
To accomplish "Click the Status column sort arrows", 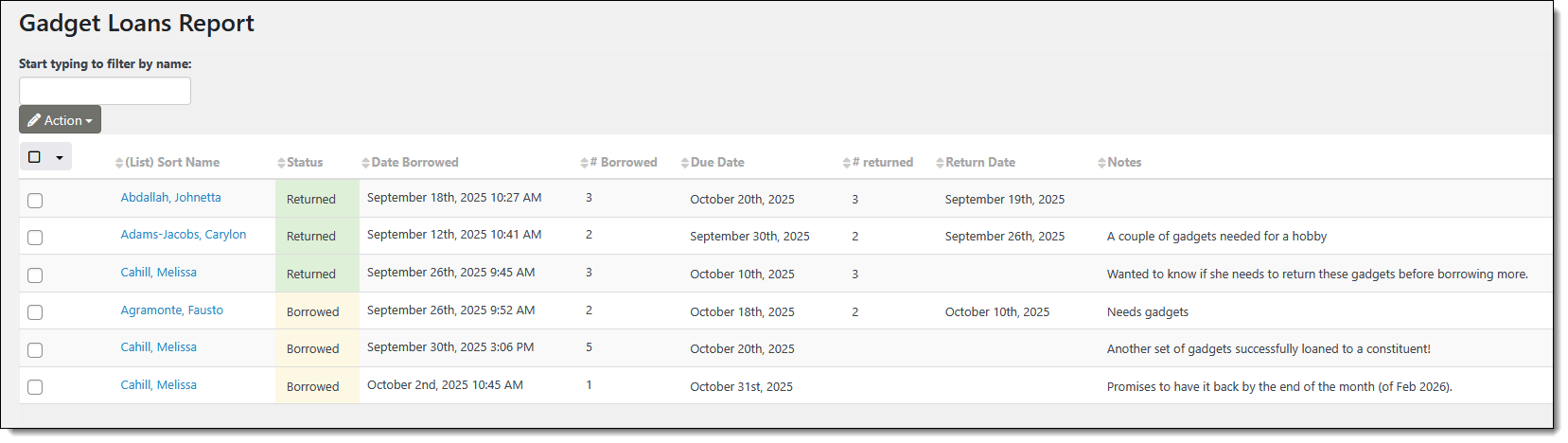I will coord(281,163).
